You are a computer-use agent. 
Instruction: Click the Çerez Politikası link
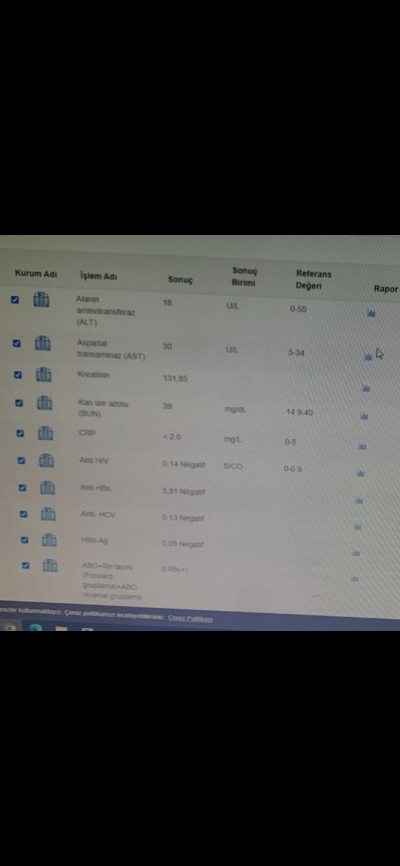[x=190, y=618]
